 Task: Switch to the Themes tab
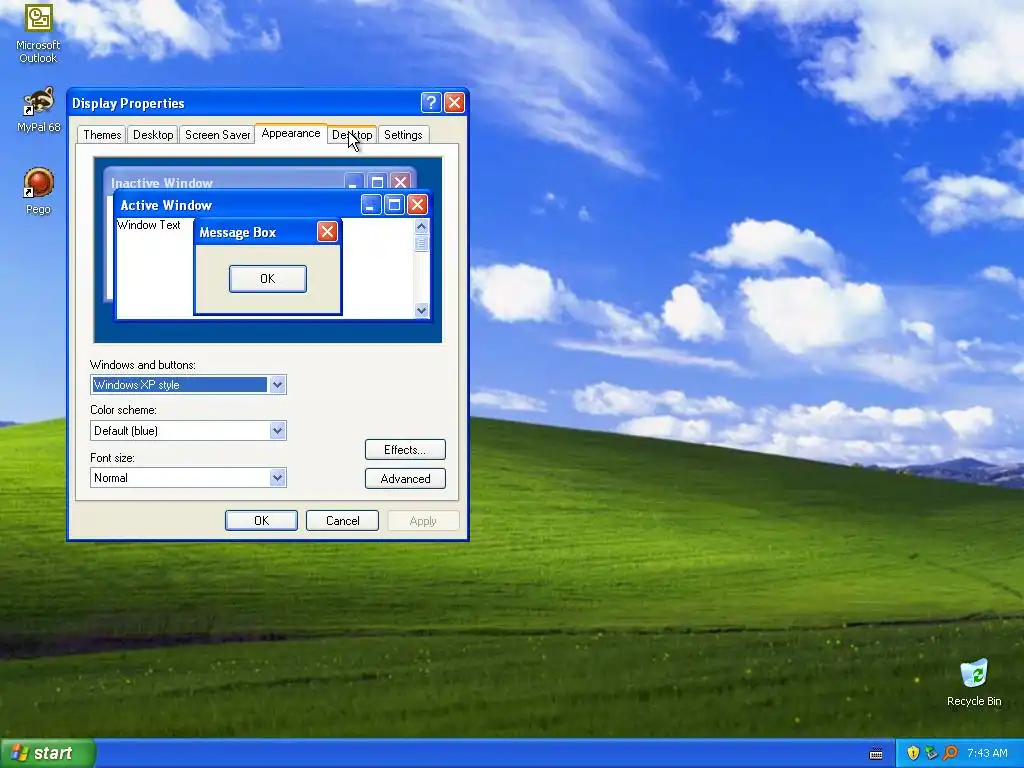click(x=102, y=135)
